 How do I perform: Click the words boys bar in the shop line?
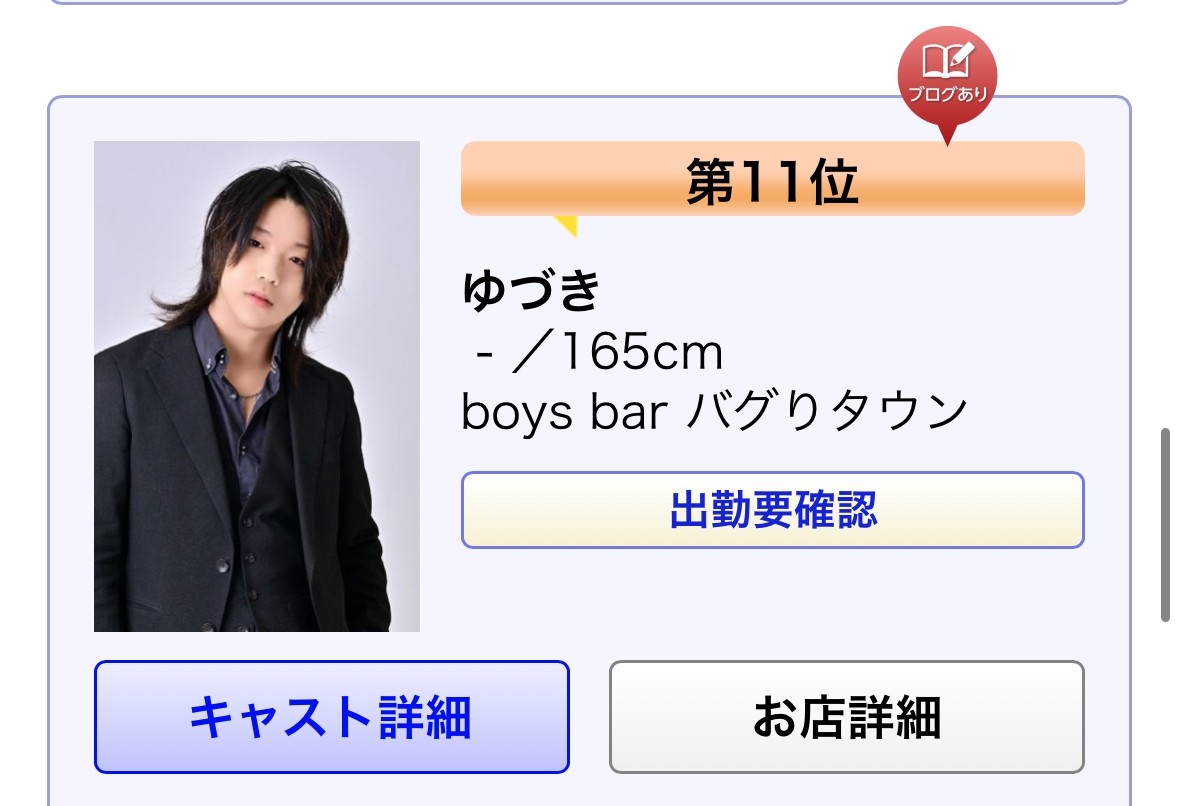564,412
